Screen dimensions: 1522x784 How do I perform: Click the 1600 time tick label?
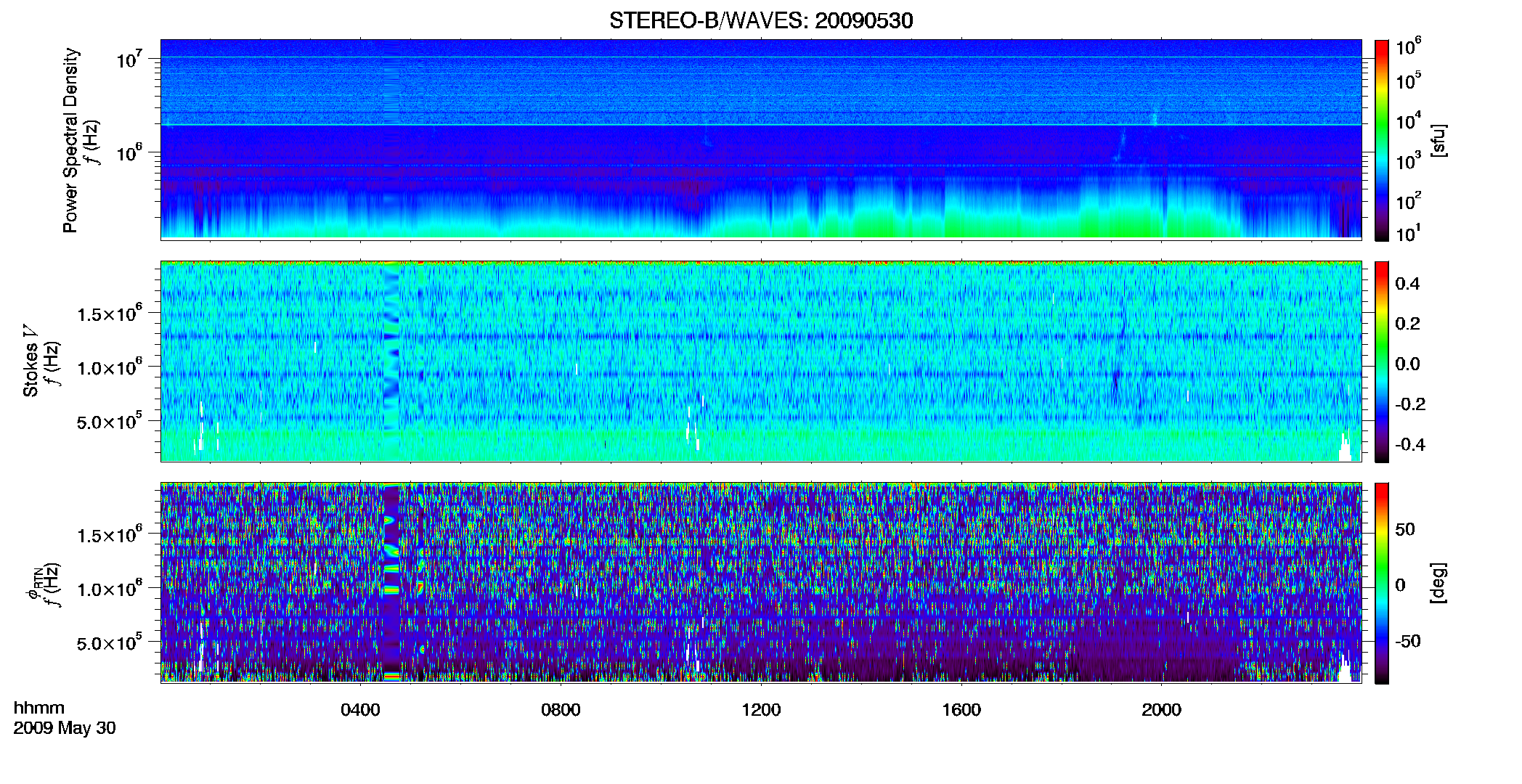pyautogui.click(x=961, y=710)
